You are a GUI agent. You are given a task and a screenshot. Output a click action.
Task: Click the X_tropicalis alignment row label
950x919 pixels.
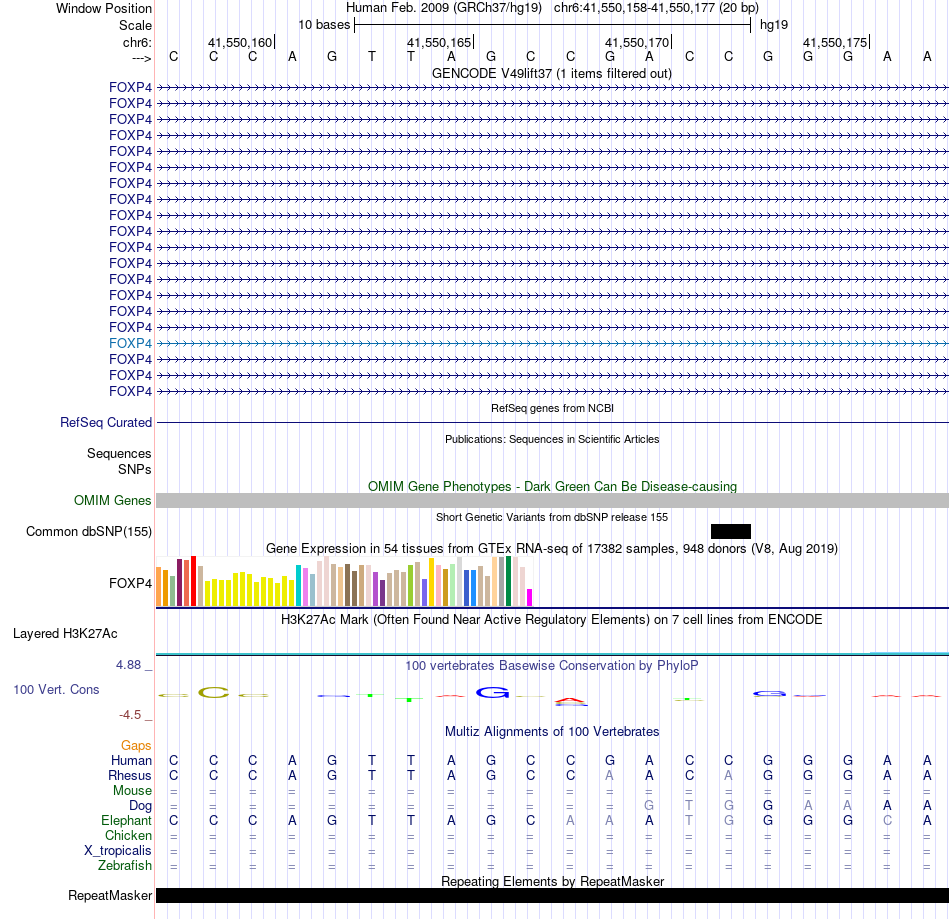[118, 851]
